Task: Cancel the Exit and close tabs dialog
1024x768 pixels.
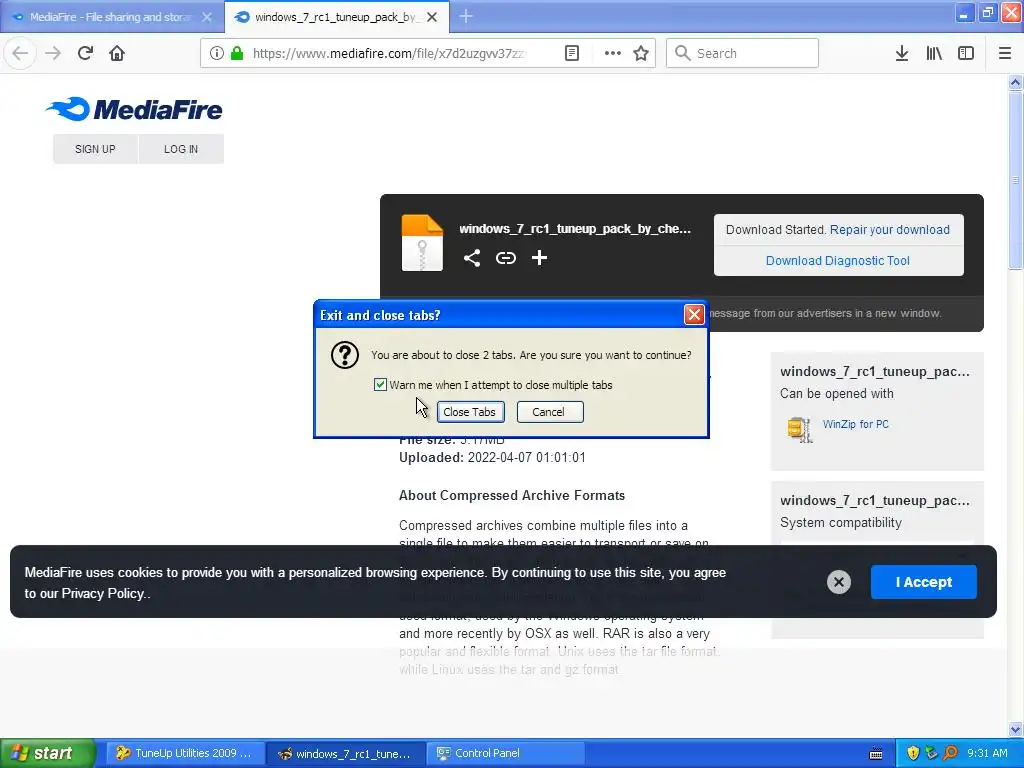Action: (x=549, y=412)
